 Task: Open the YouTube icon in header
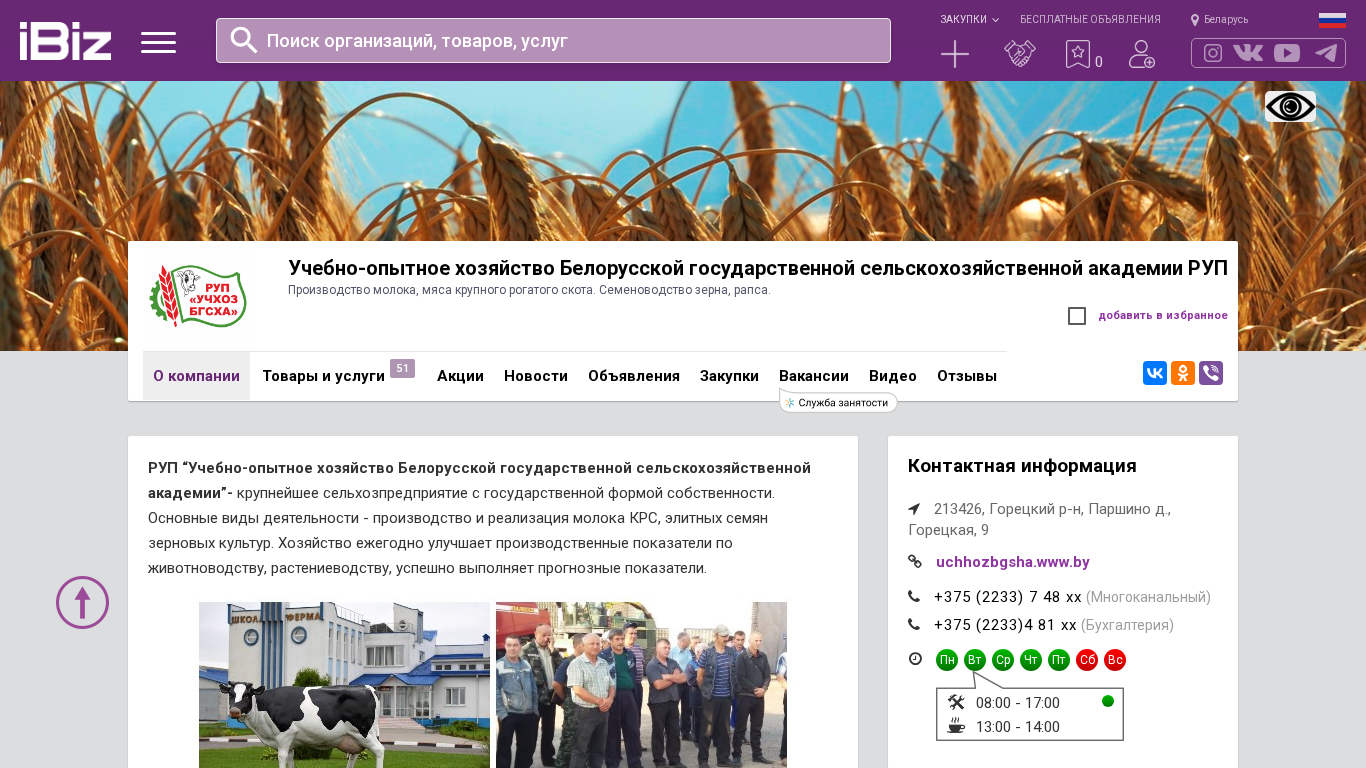(1287, 53)
